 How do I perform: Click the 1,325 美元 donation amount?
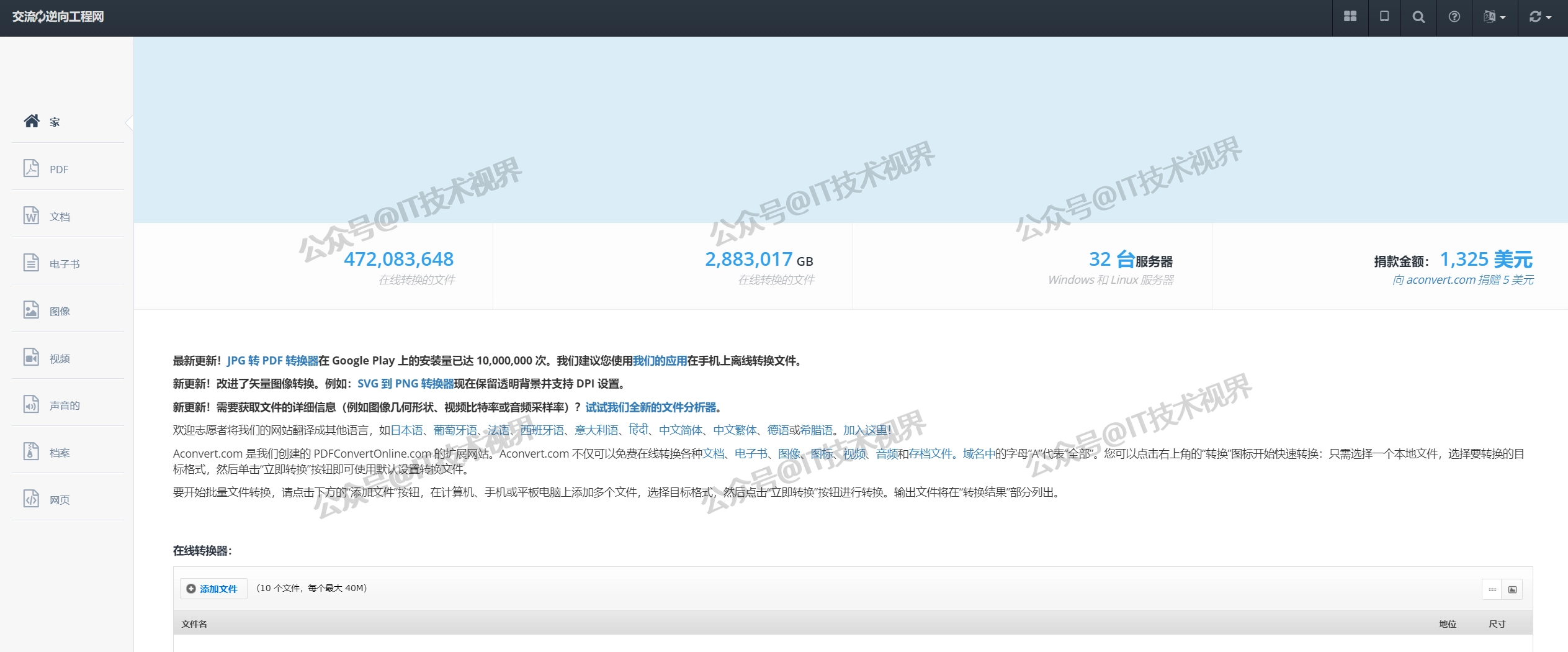(x=1486, y=259)
